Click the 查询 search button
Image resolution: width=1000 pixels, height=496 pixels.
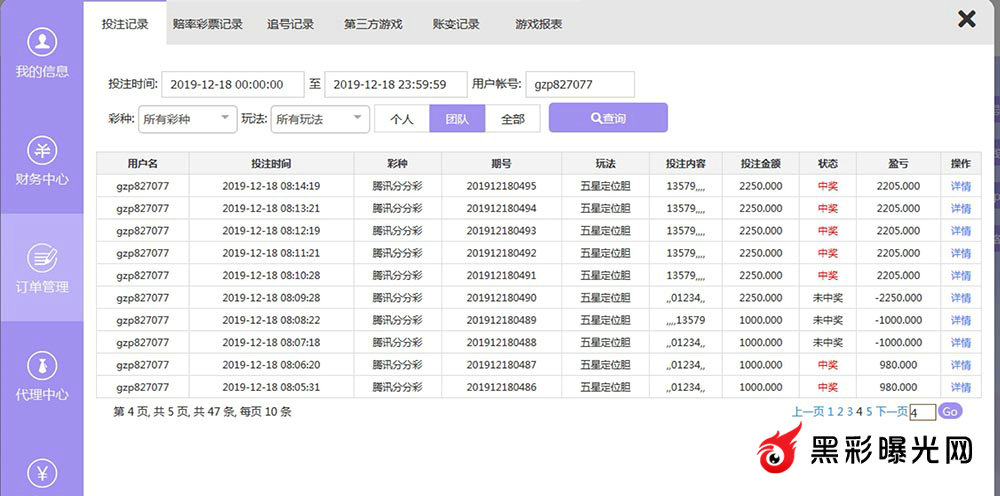coord(608,118)
